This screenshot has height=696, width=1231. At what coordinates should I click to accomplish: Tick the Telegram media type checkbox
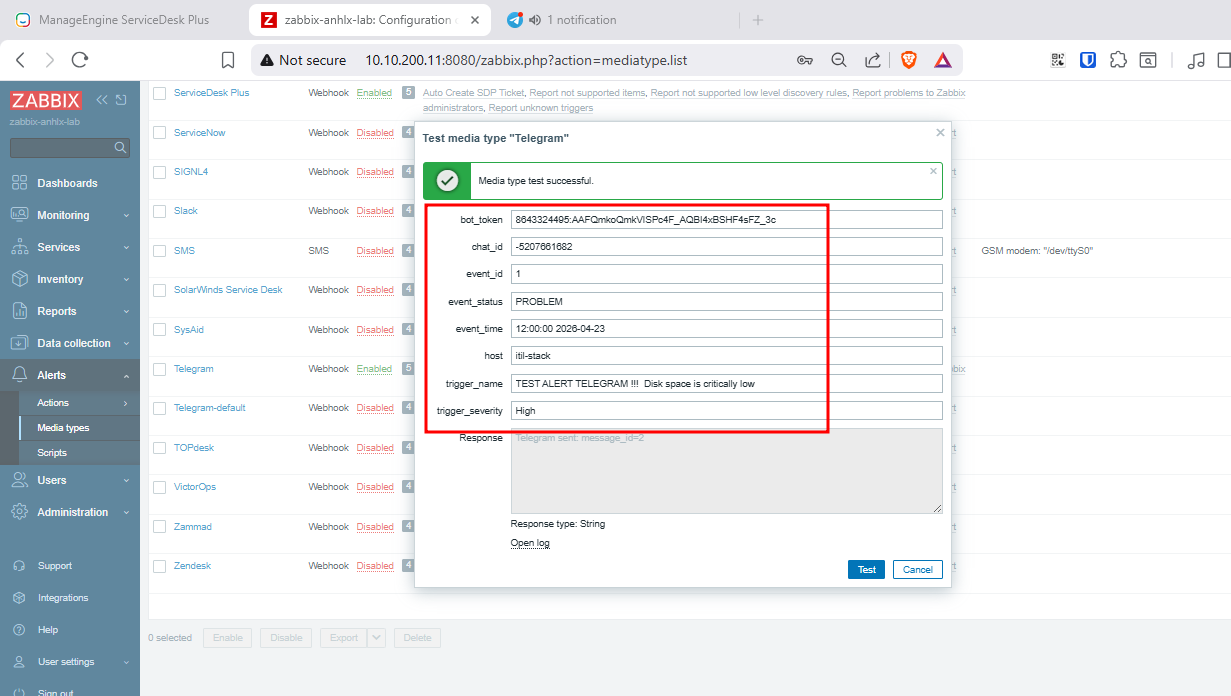point(159,369)
